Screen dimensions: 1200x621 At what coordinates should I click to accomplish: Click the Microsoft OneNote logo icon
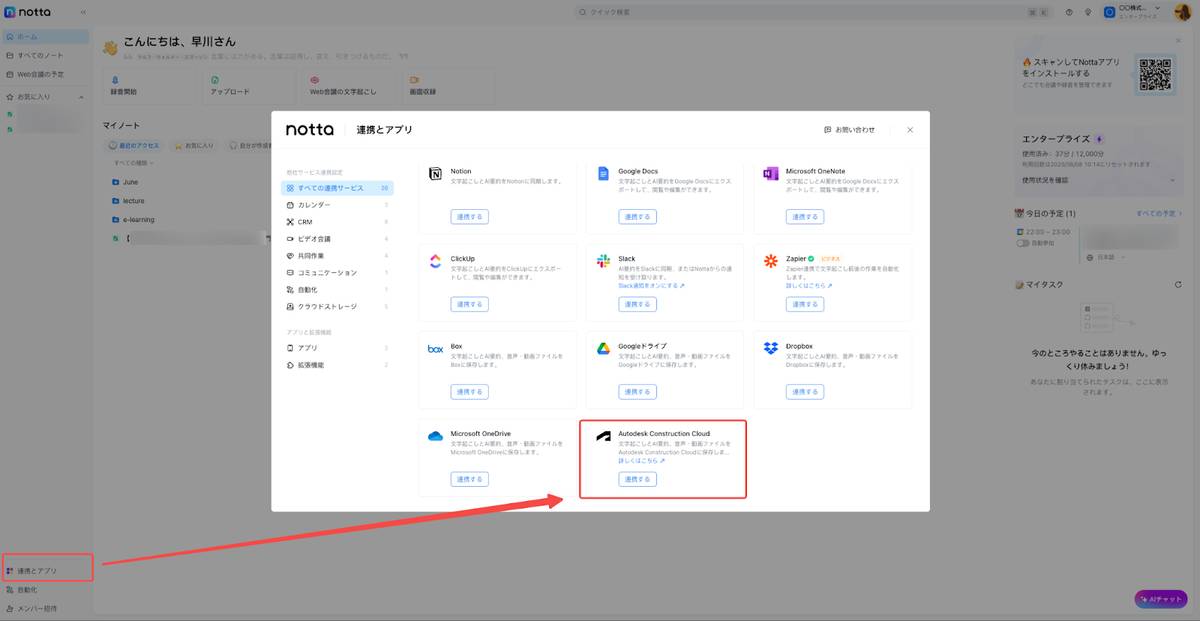pyautogui.click(x=770, y=174)
